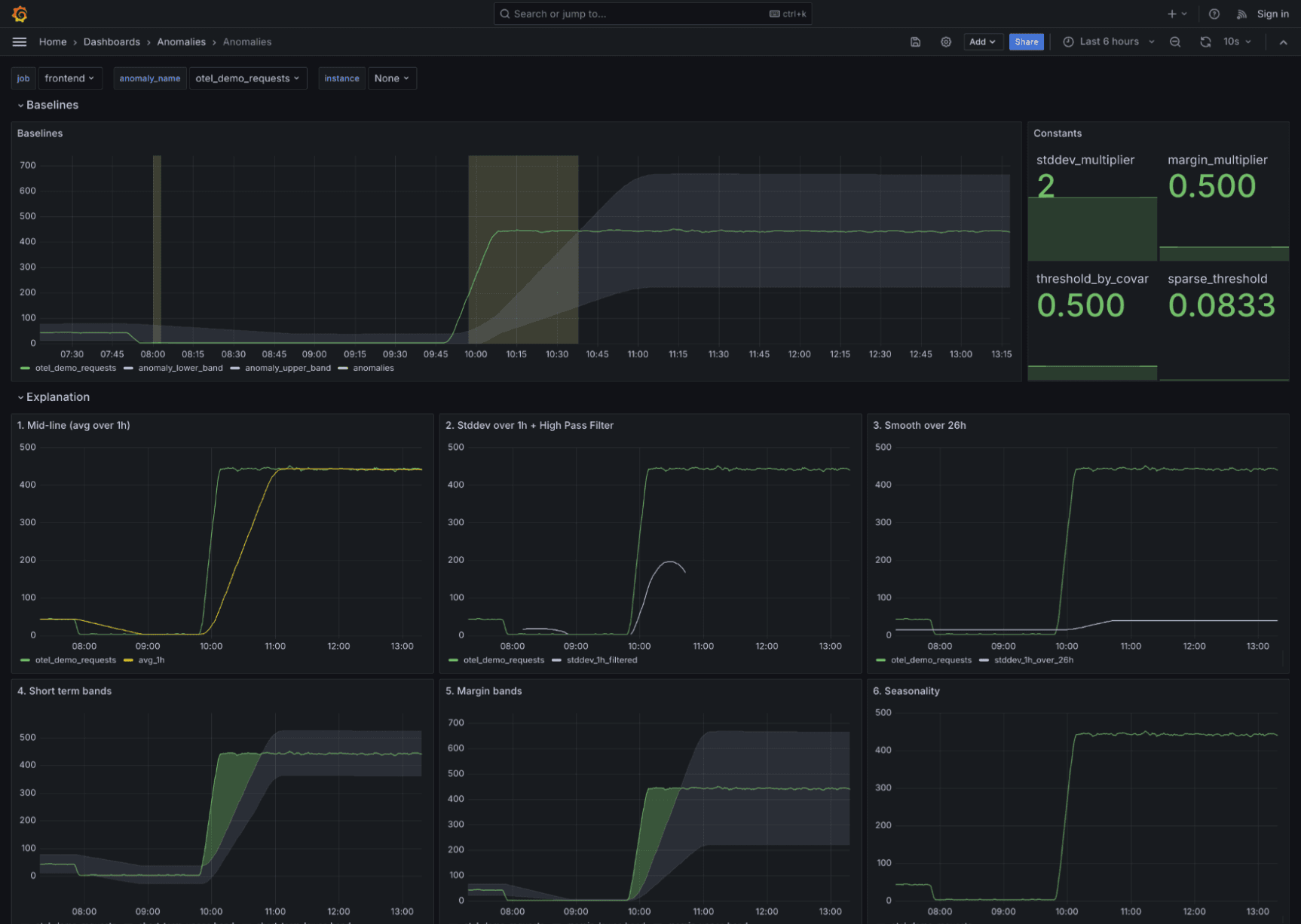Open the anomaly_name otel_demo_requests dropdown
The width and height of the screenshot is (1301, 924).
pos(248,78)
